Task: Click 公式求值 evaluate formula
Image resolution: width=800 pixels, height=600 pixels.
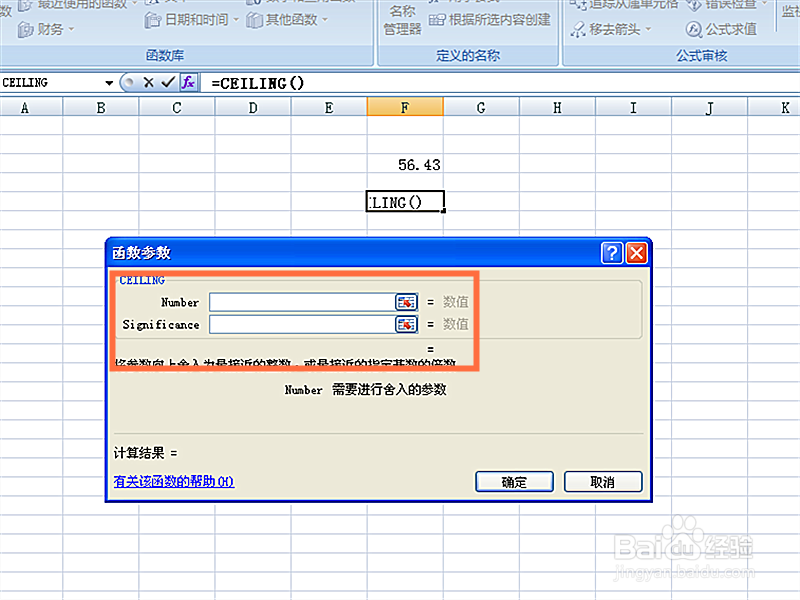Action: pyautogui.click(x=721, y=30)
